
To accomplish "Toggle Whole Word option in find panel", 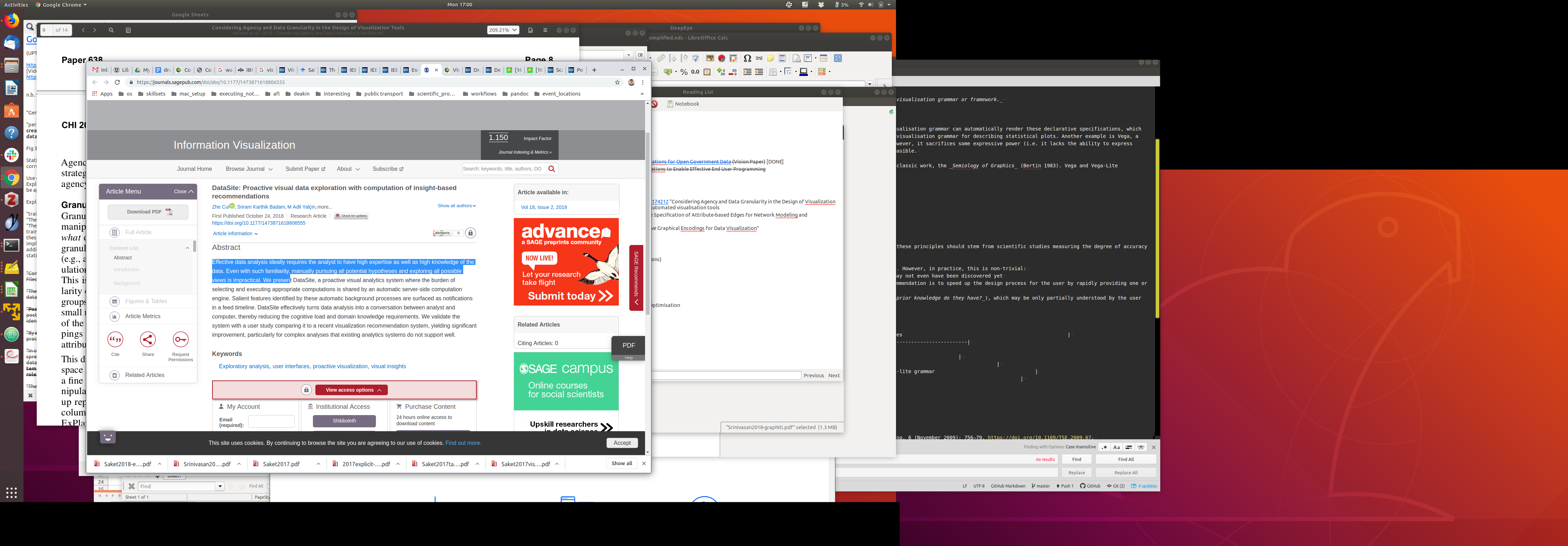I will coord(1141,447).
